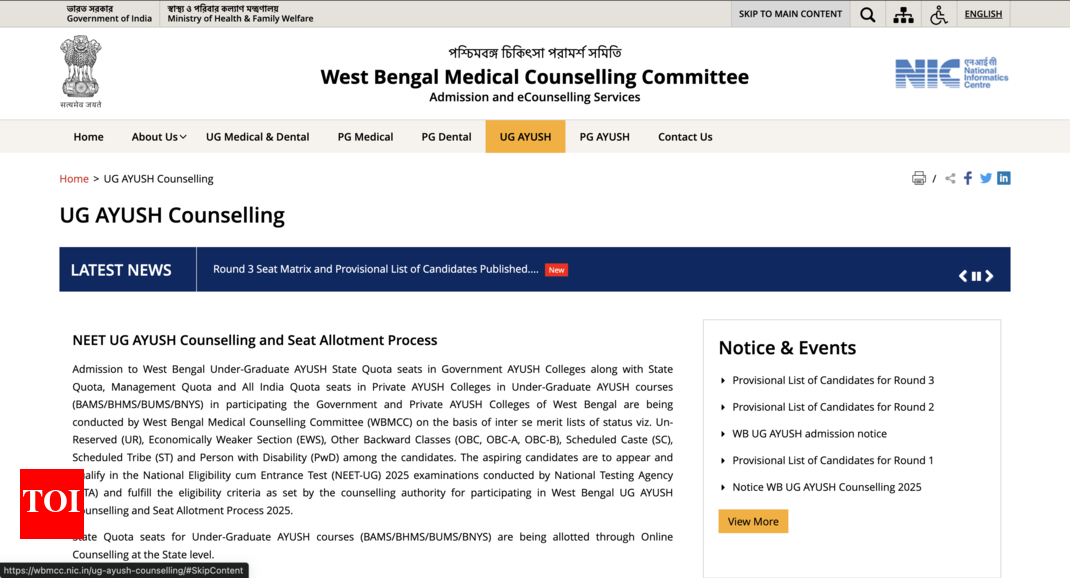Follow the Home breadcrumb link

point(74,178)
